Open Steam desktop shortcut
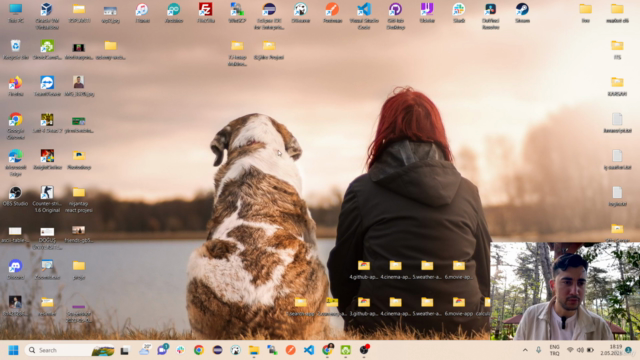 point(522,12)
